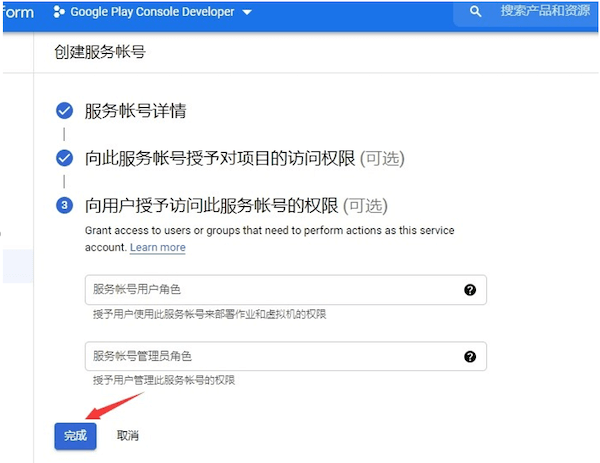Click the step 3 number icon

click(64, 206)
